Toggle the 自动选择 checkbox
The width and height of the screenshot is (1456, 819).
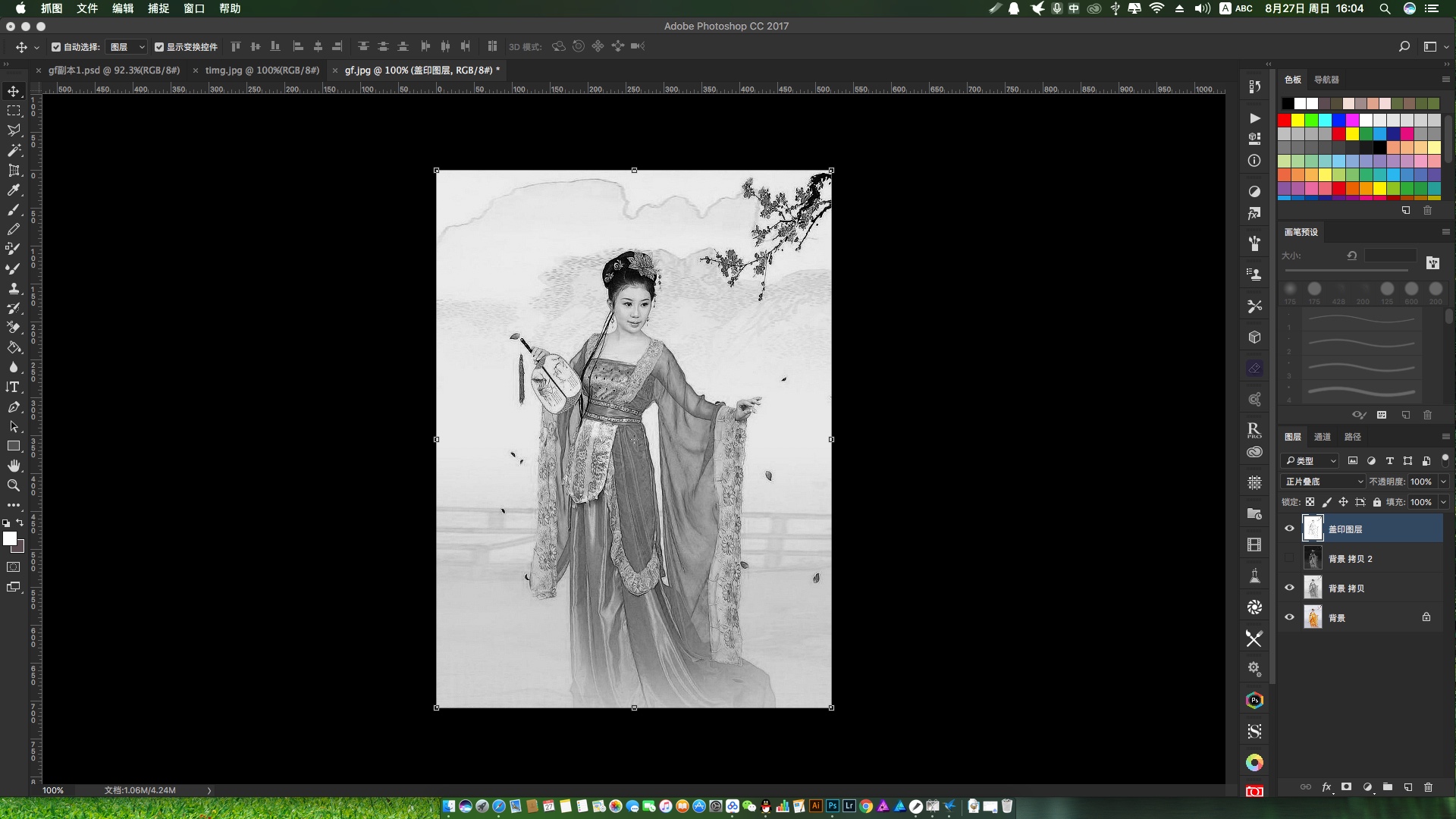coord(56,47)
